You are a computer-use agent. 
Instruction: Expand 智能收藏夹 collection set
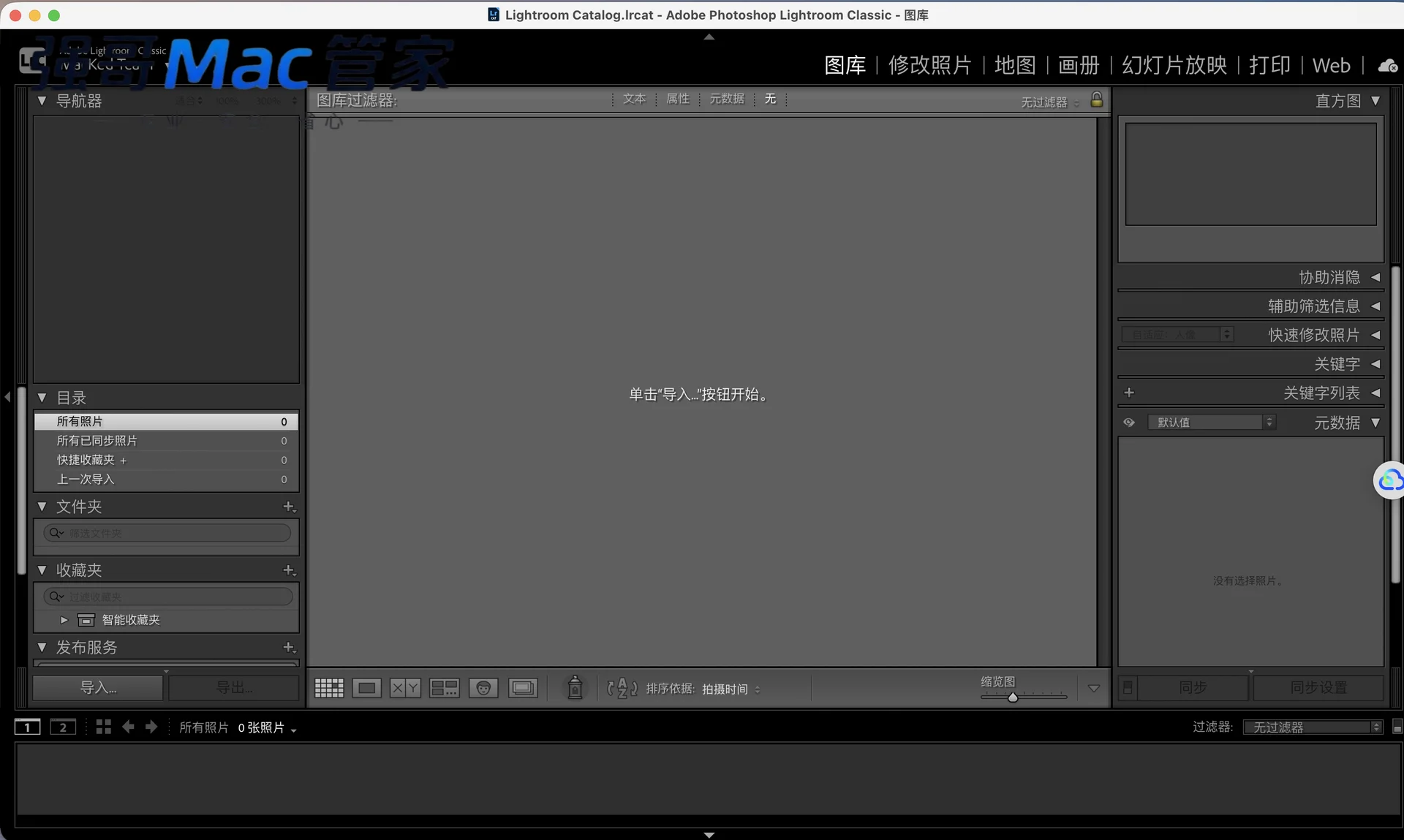[64, 620]
